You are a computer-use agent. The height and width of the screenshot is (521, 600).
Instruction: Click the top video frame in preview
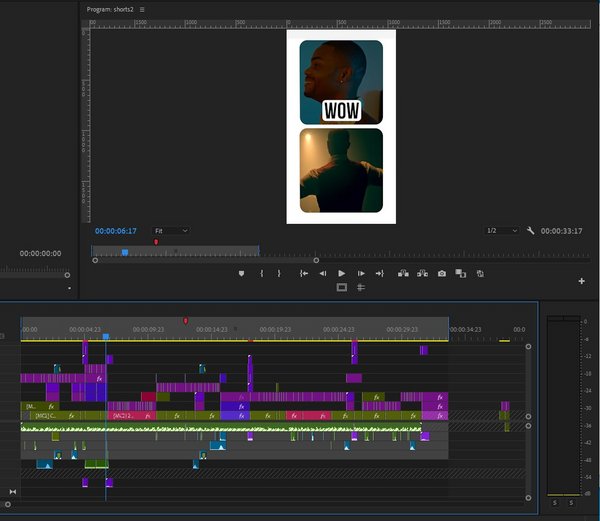click(x=341, y=82)
